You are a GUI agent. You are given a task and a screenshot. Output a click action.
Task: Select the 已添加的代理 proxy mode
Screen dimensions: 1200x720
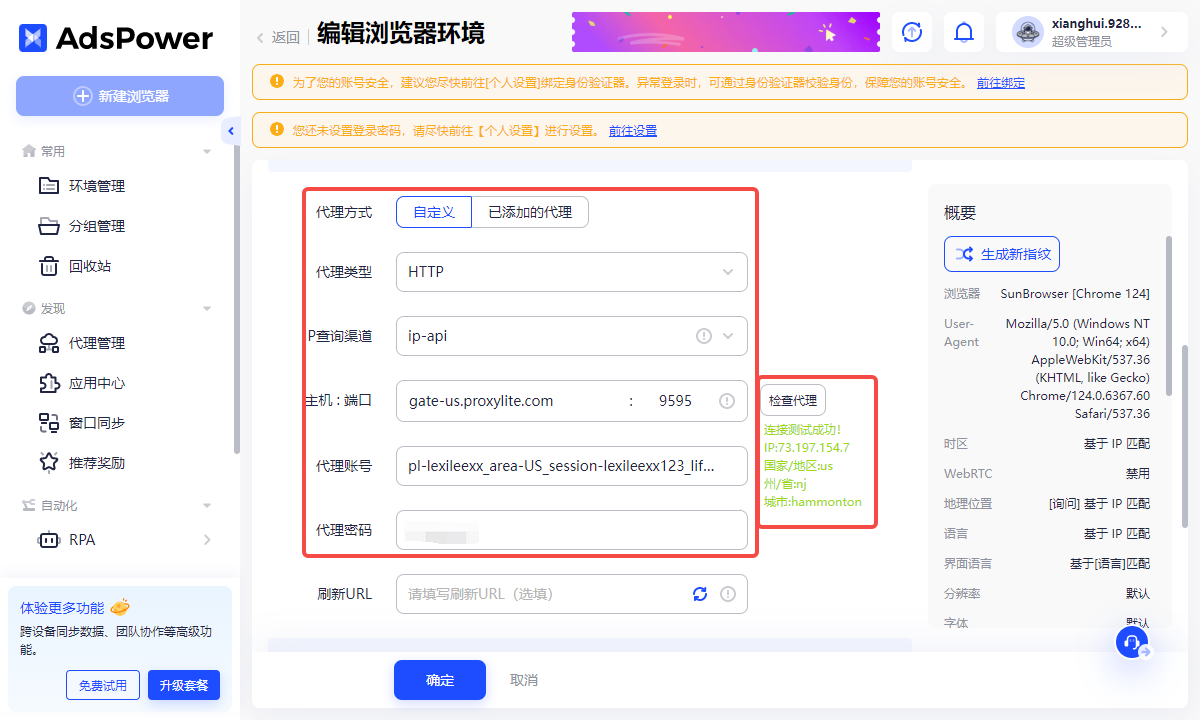530,212
